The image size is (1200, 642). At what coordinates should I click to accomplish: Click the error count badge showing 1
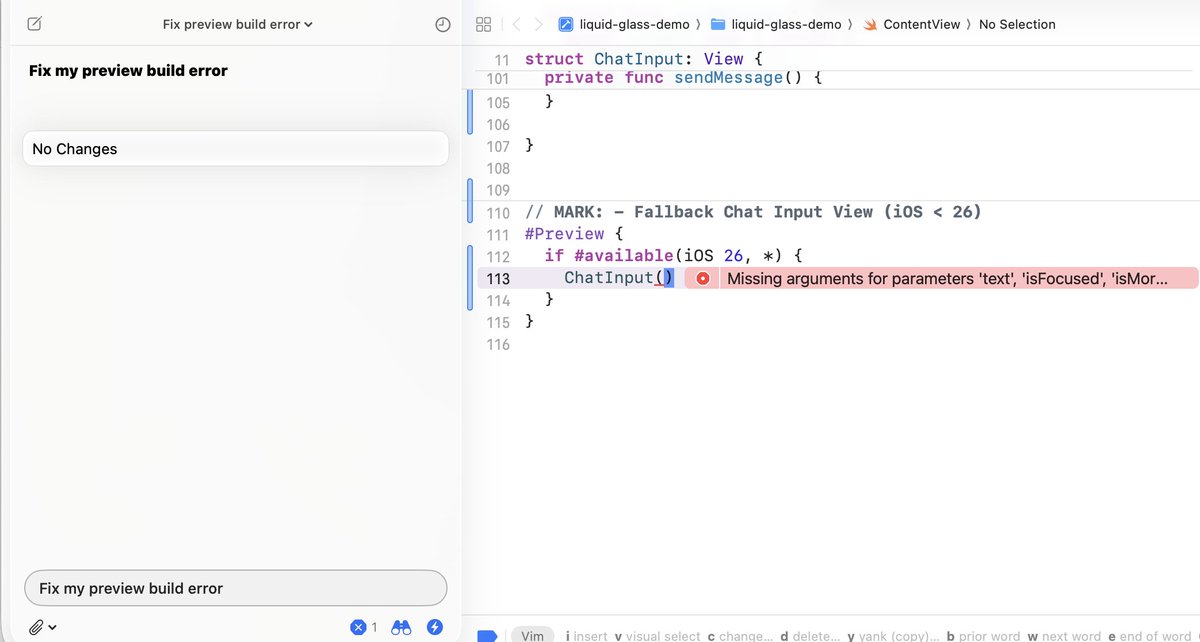click(x=364, y=627)
